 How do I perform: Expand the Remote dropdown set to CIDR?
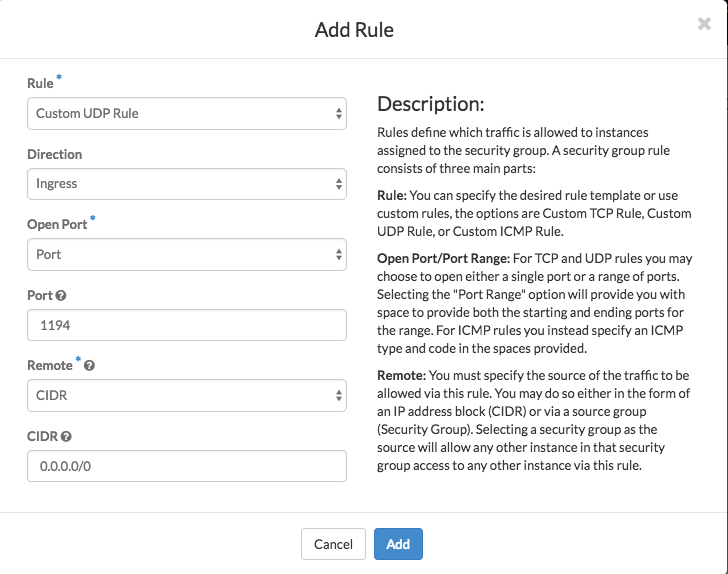pos(187,395)
